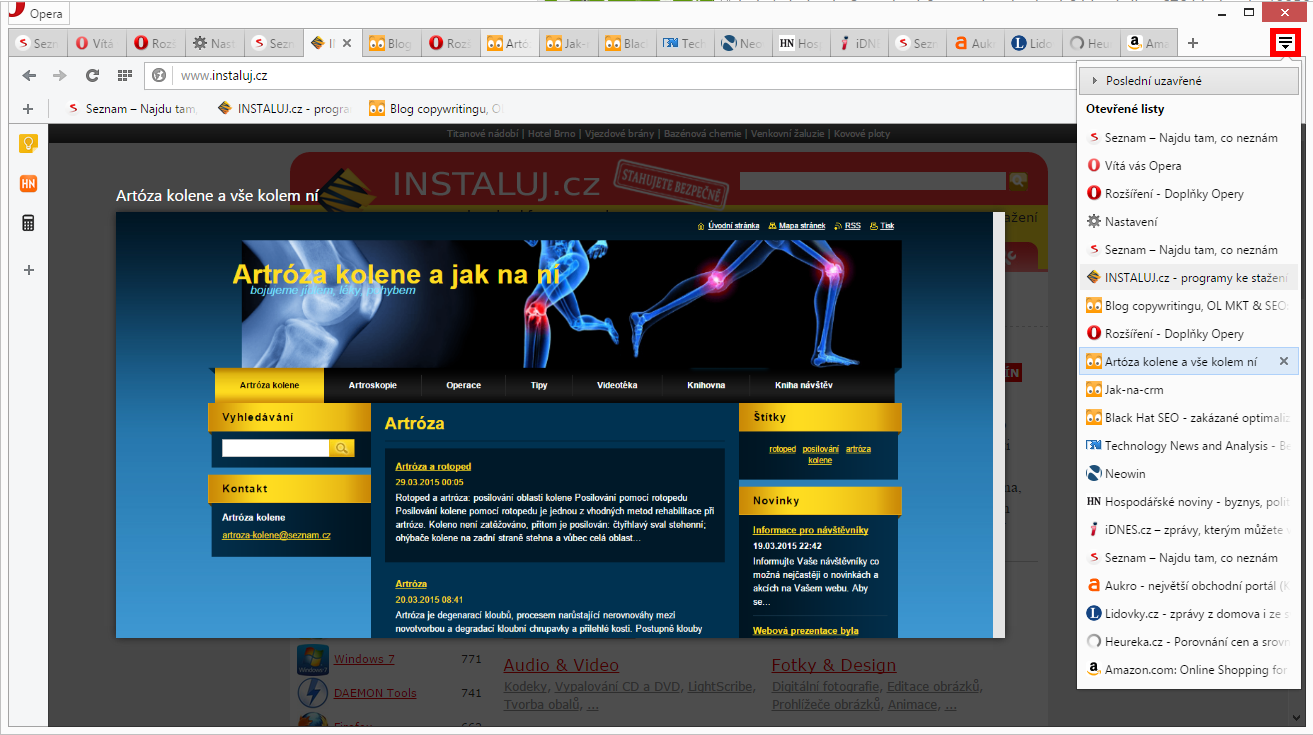Viewport: 1313px width, 735px height.
Task: Close the active INSTALUJ tab
Action: tap(347, 43)
